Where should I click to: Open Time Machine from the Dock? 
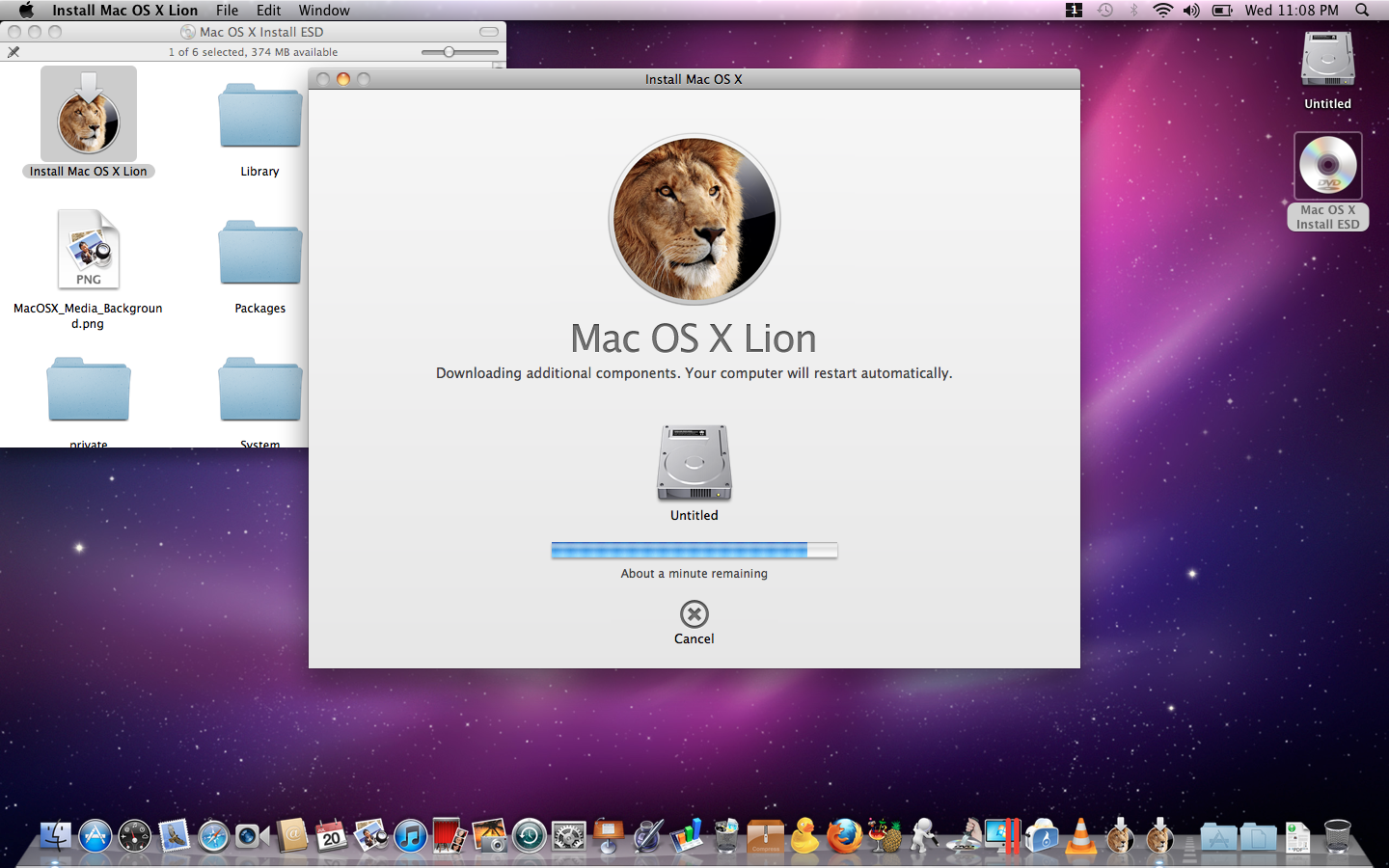(x=529, y=835)
